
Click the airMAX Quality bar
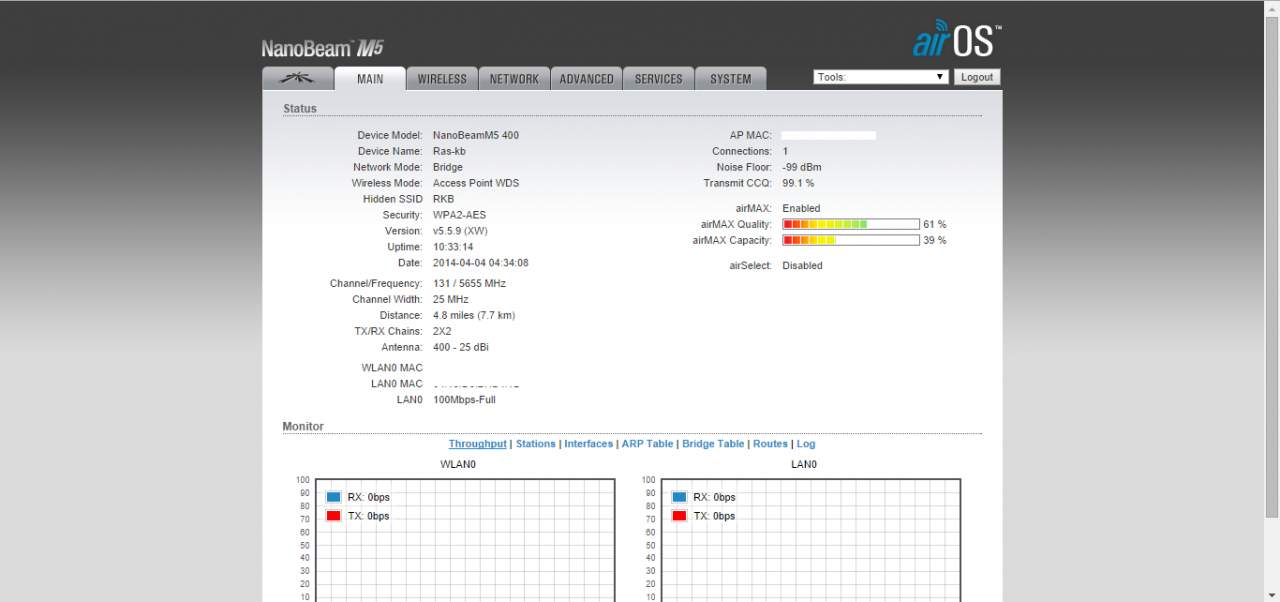tap(850, 224)
